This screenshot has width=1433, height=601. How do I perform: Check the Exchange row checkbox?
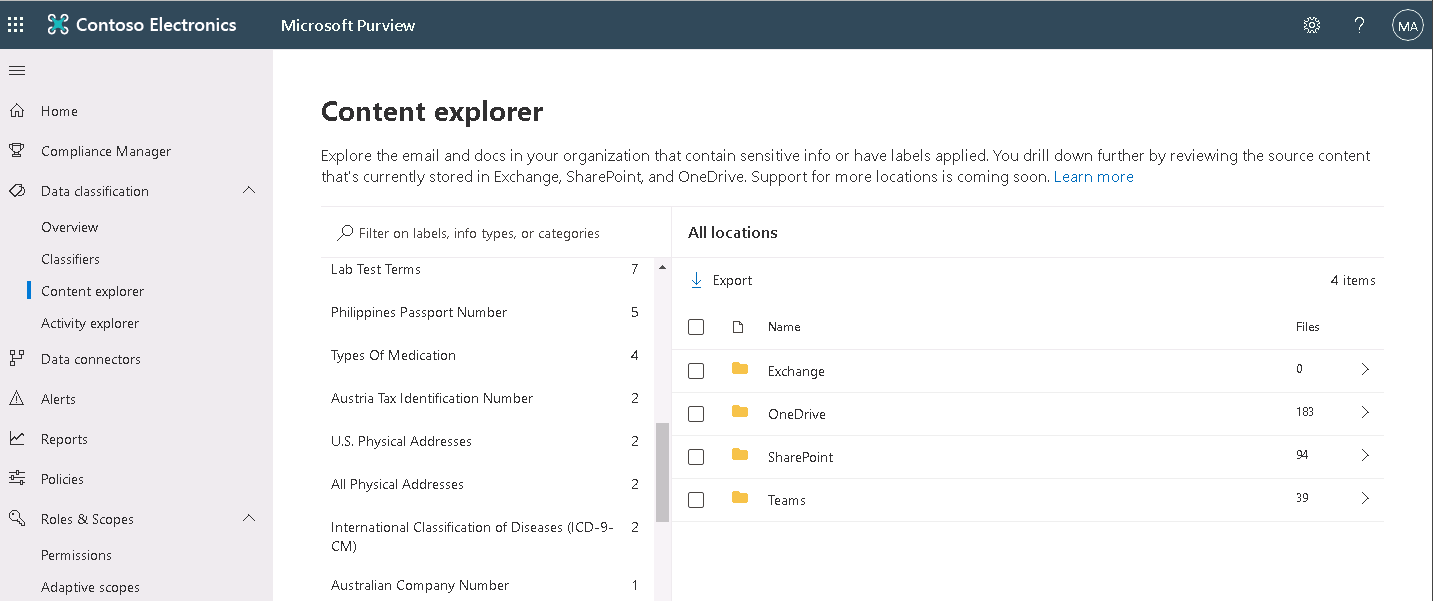pos(696,370)
